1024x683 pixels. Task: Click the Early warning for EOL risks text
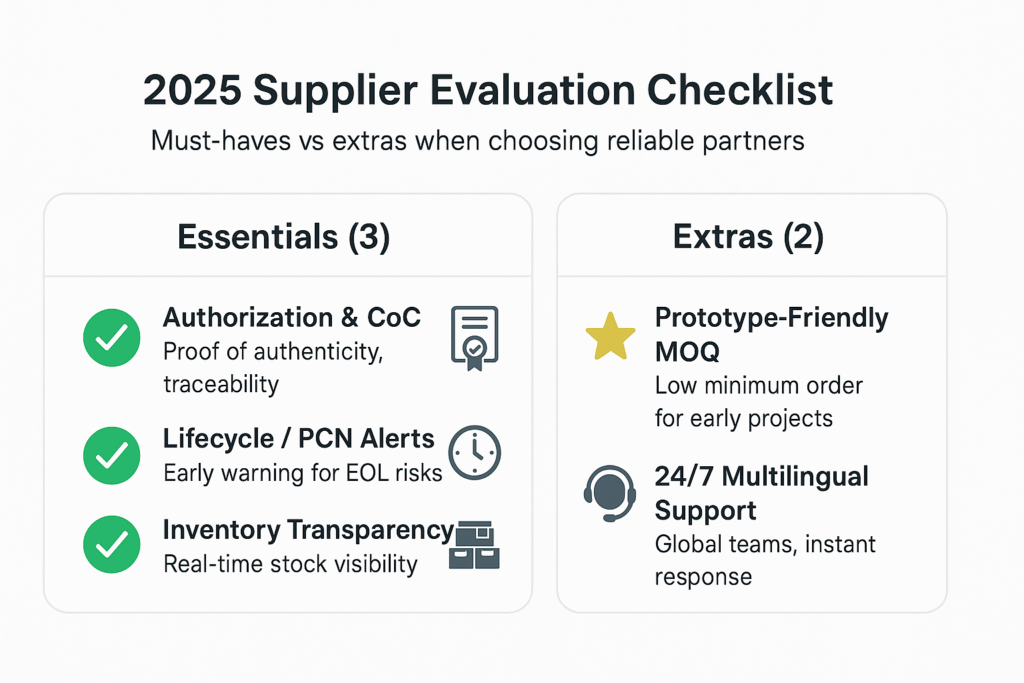click(303, 473)
